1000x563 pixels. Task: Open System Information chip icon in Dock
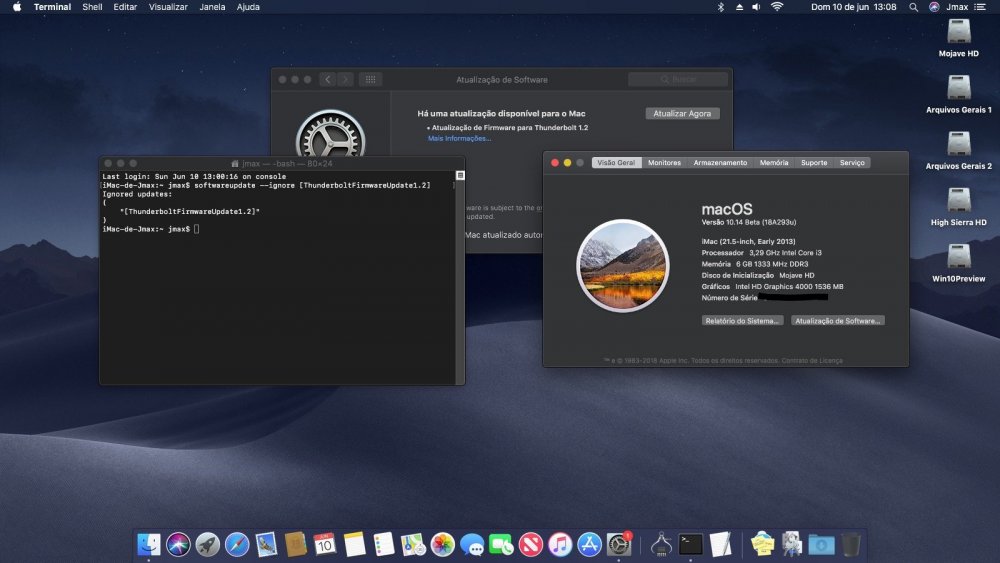(661, 545)
